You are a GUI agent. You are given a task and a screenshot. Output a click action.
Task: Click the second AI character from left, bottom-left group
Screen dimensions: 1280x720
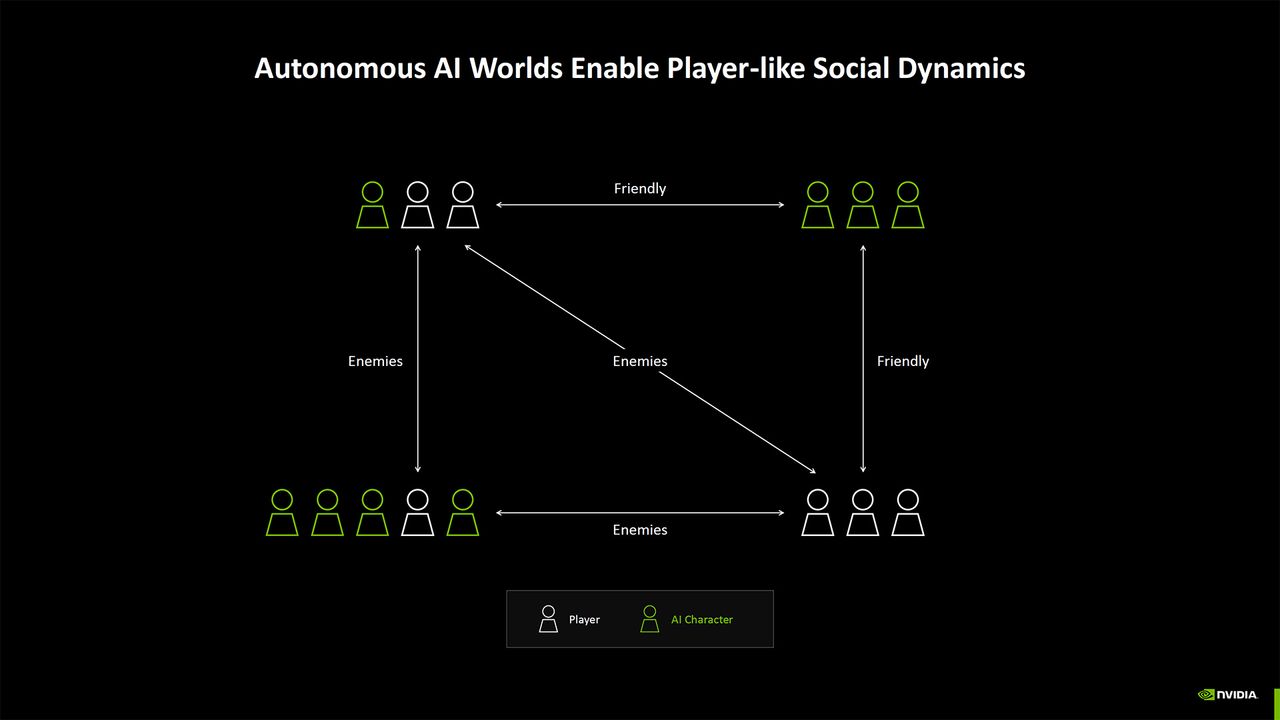click(x=328, y=512)
